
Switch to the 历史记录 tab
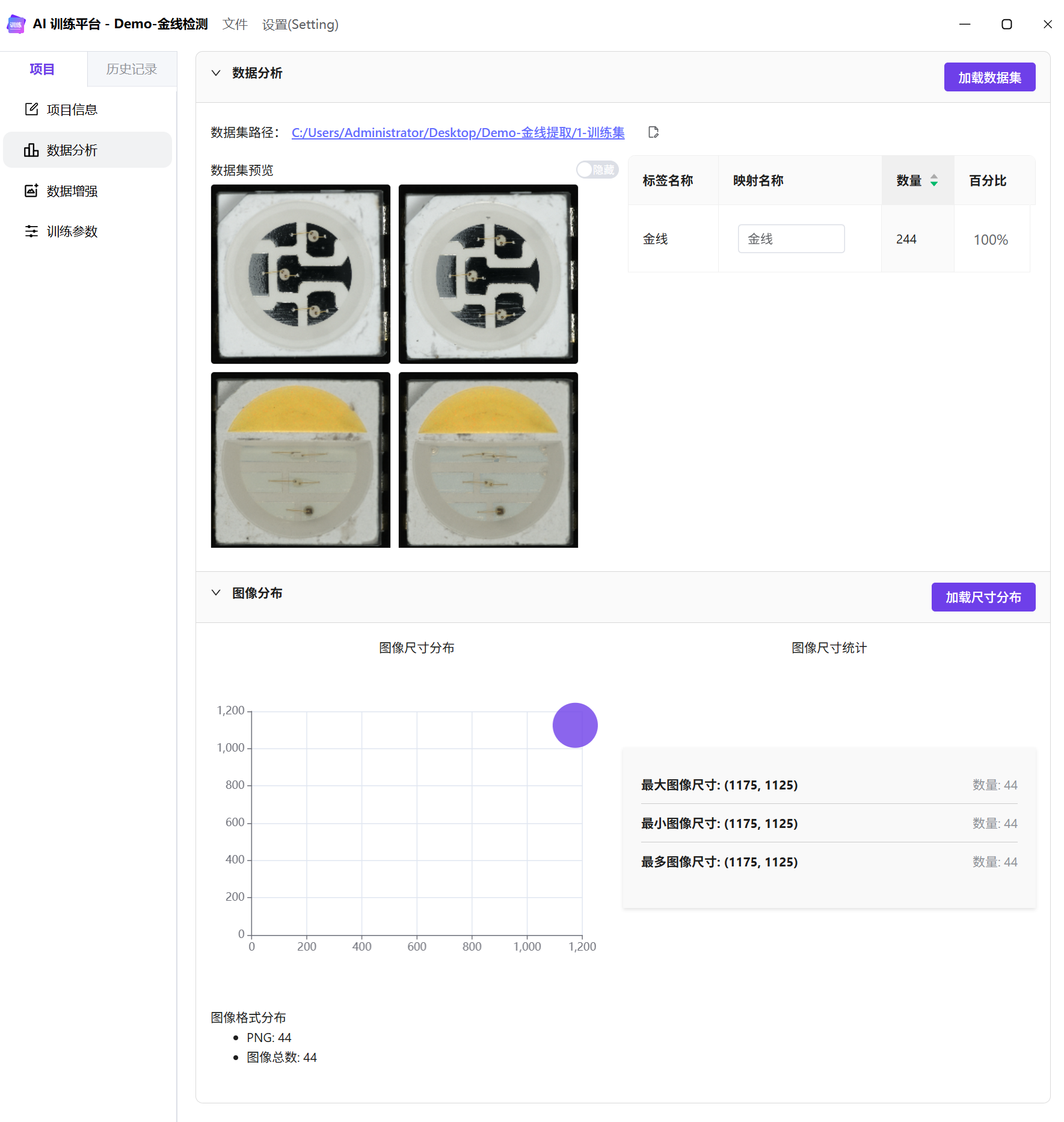pyautogui.click(x=132, y=69)
